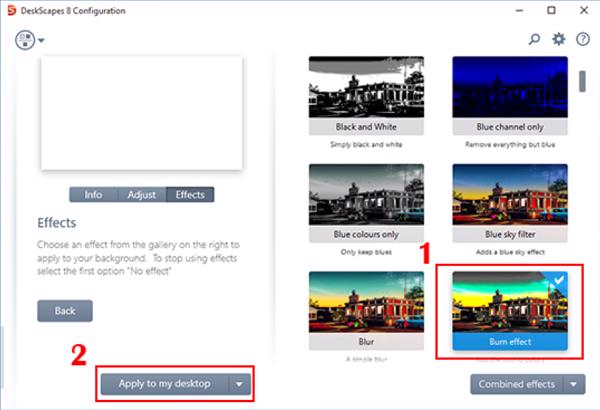Open help via question mark icon
The image size is (600, 410).
tap(583, 39)
